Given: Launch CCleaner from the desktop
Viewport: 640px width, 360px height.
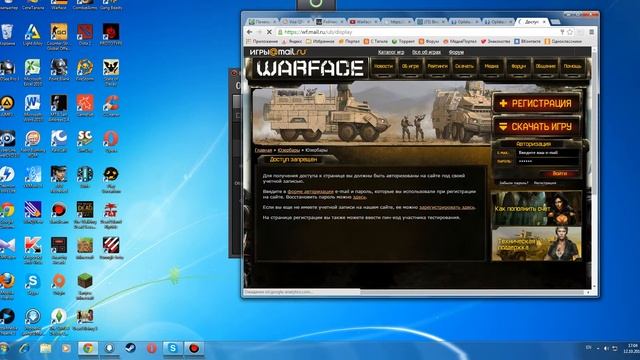Looking at the screenshot, I should coord(111,106).
